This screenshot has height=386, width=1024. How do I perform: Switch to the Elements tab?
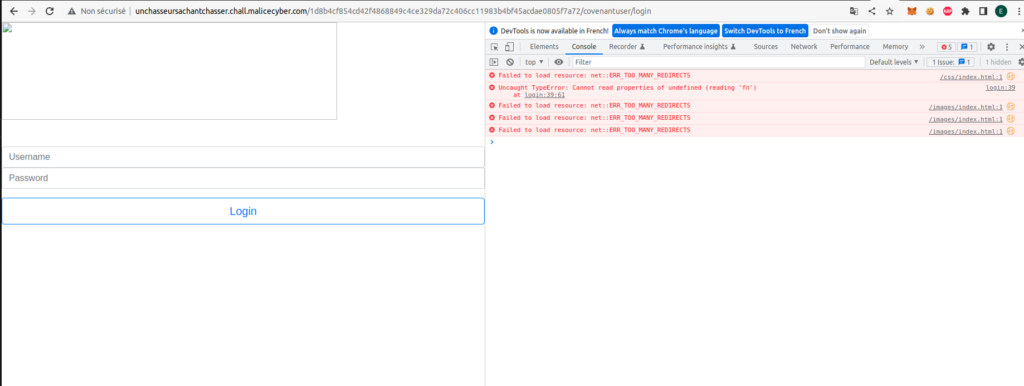[x=544, y=46]
